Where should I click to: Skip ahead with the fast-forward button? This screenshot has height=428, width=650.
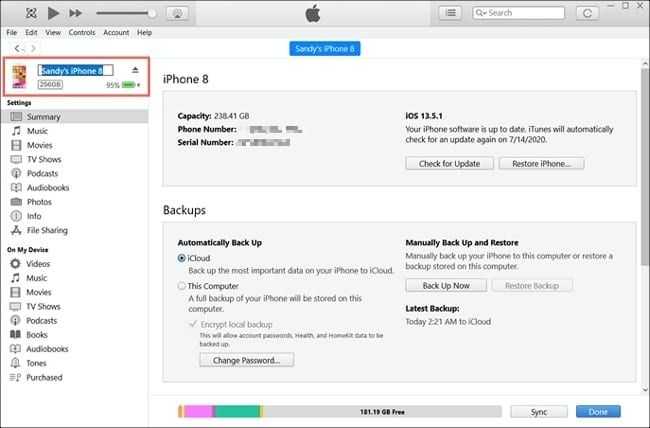click(x=75, y=13)
